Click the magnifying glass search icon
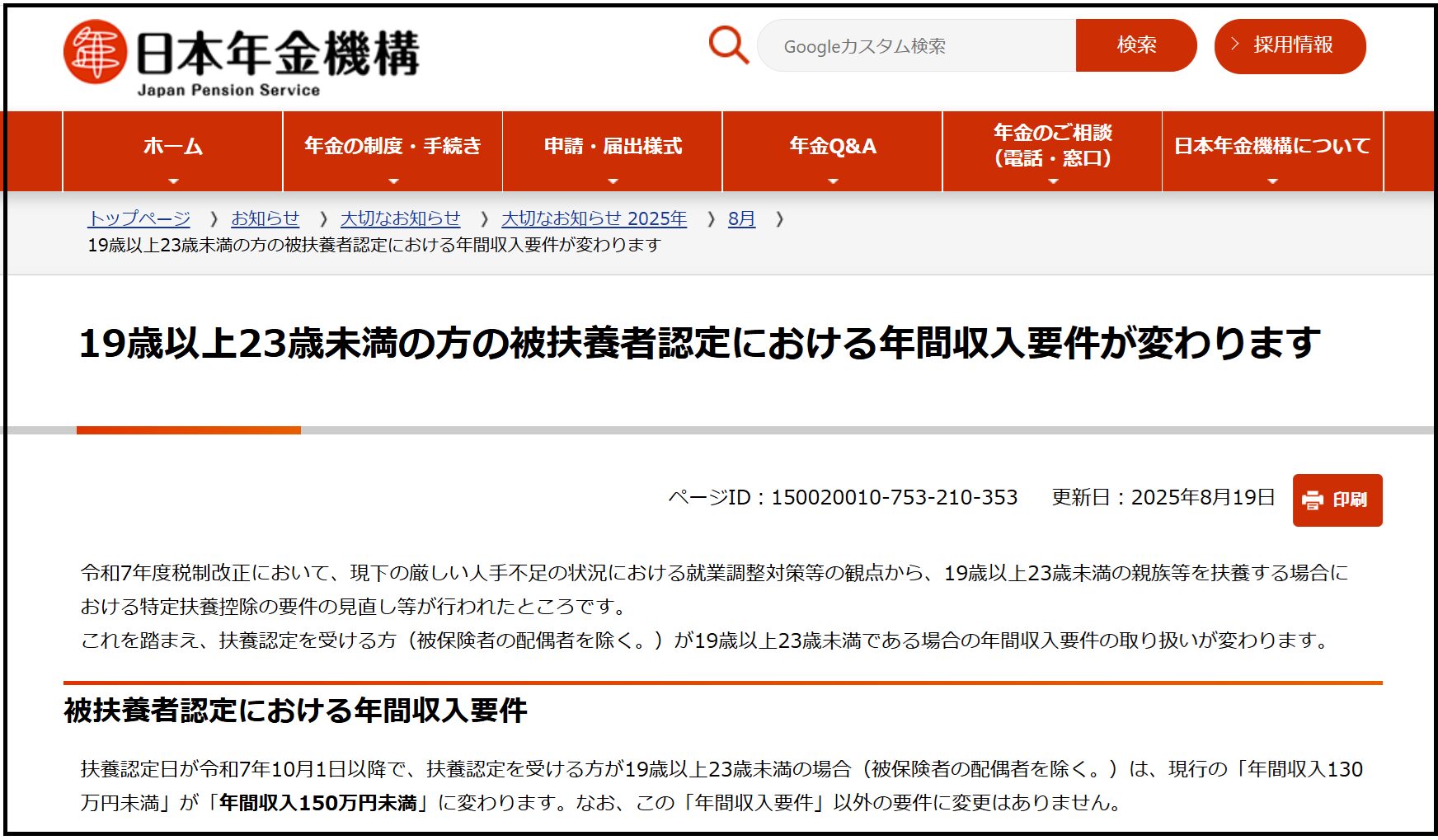The width and height of the screenshot is (1438, 840). pyautogui.click(x=728, y=45)
